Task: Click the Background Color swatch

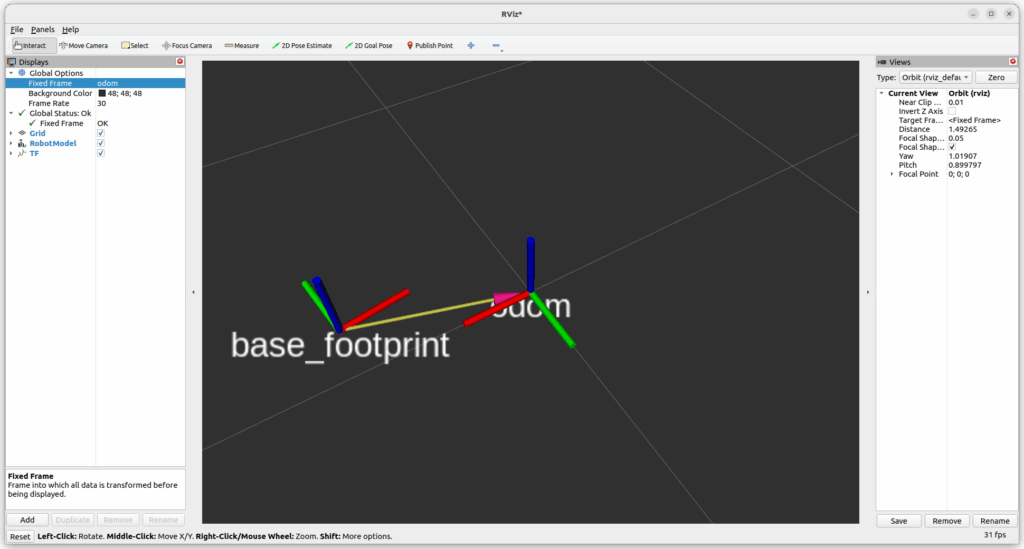Action: pyautogui.click(x=102, y=93)
